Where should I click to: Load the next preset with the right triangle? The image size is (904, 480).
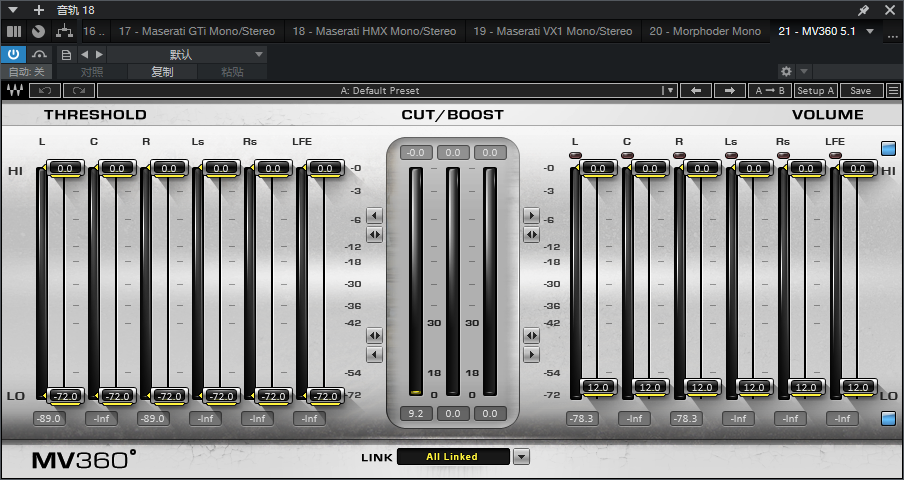coord(99,55)
